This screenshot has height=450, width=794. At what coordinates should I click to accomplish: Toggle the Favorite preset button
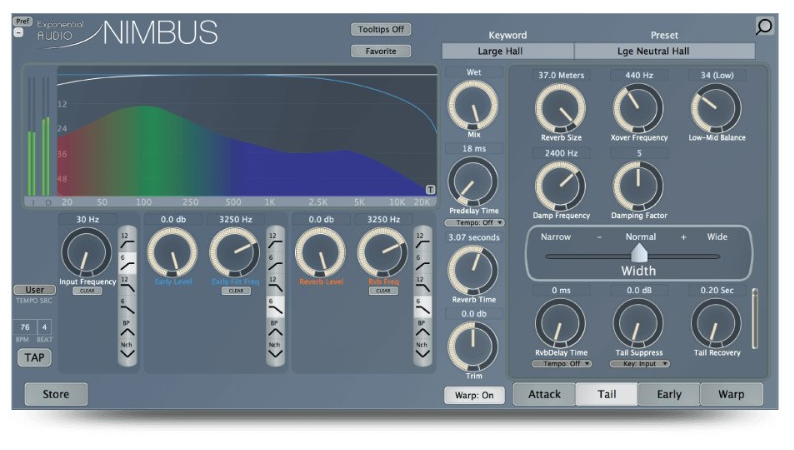tap(381, 50)
